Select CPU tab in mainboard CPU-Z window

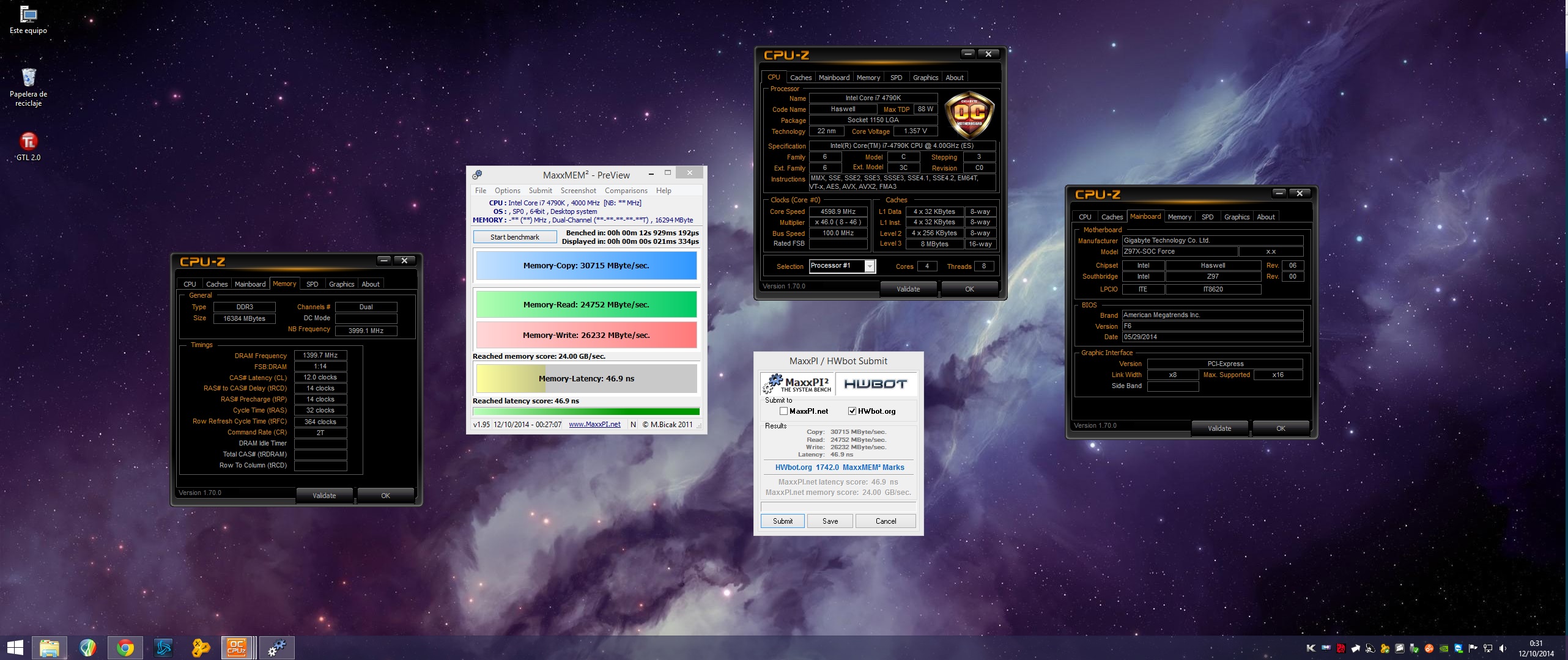1085,217
